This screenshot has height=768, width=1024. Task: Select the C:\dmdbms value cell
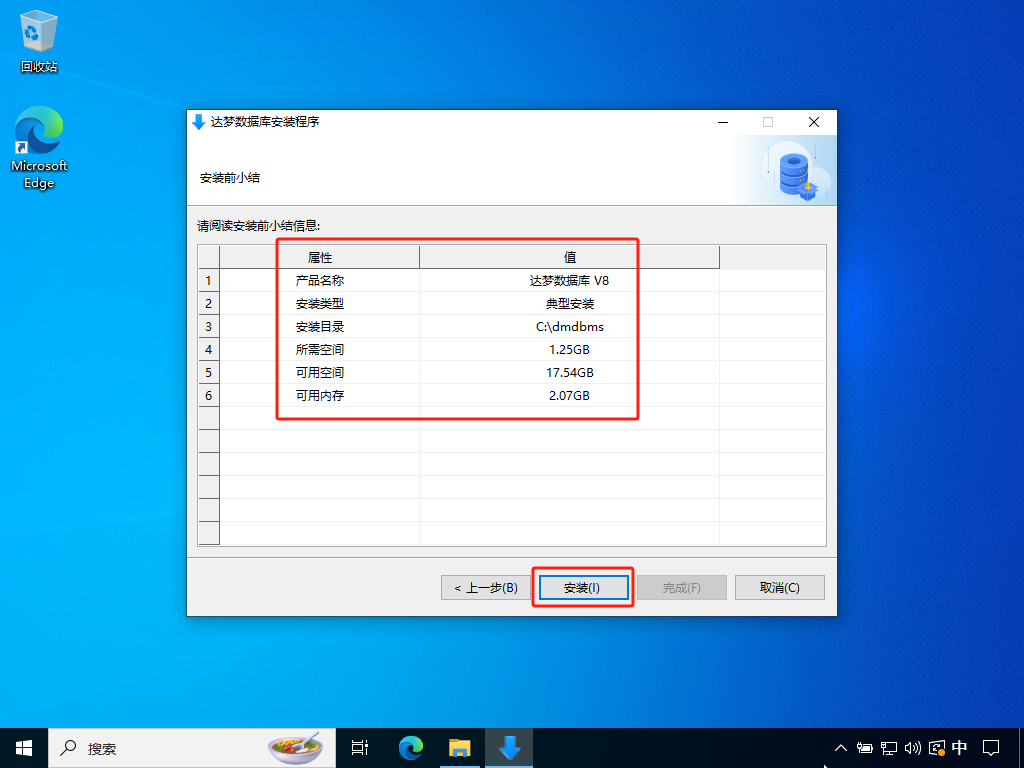click(569, 327)
